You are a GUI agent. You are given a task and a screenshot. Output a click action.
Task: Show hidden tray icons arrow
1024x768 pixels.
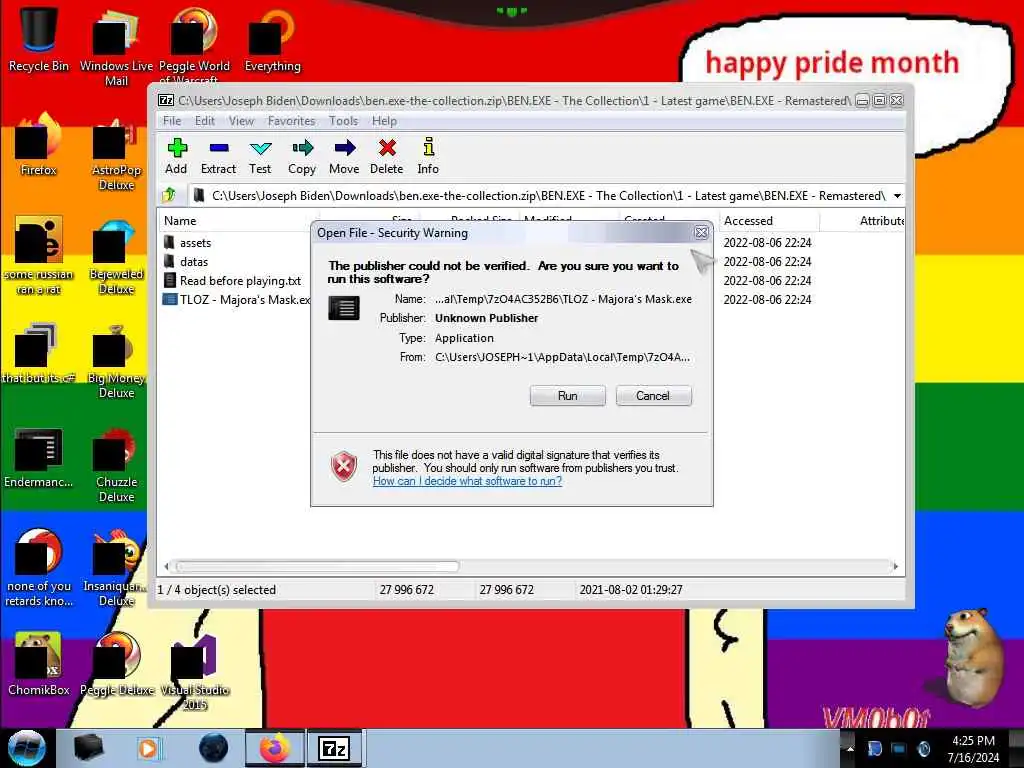[x=850, y=748]
